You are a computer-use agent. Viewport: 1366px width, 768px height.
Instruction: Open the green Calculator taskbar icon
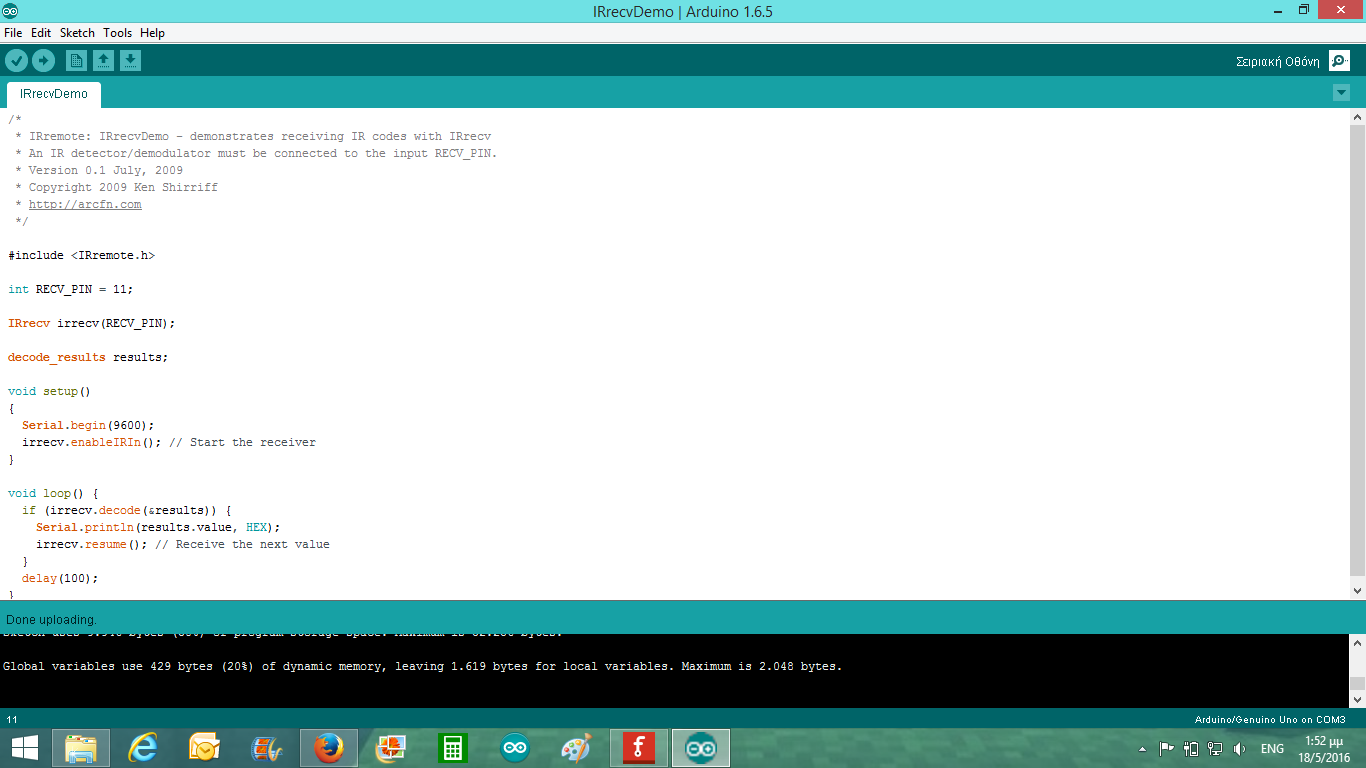453,748
